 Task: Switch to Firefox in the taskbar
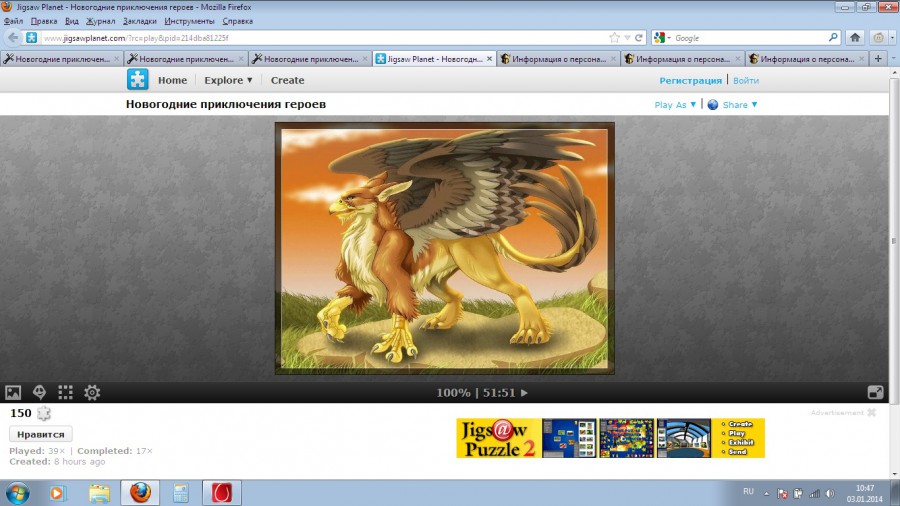click(140, 493)
